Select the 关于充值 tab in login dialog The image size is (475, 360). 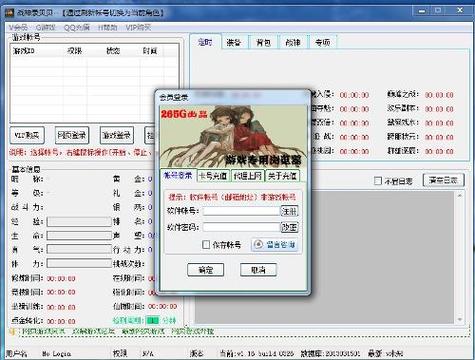click(x=282, y=176)
